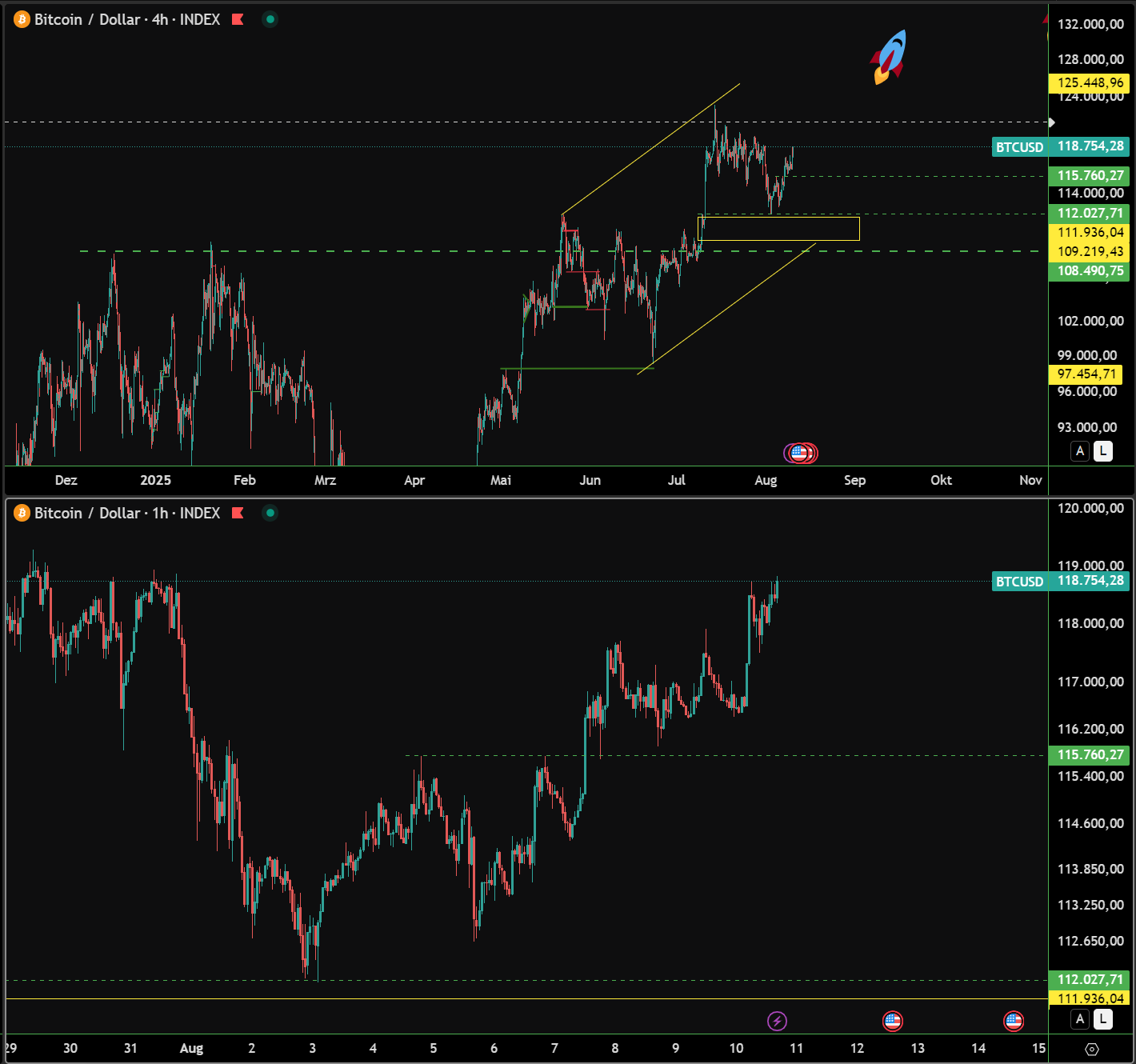Open the economic event flags on the 4h chart
1136x1064 pixels.
point(800,453)
